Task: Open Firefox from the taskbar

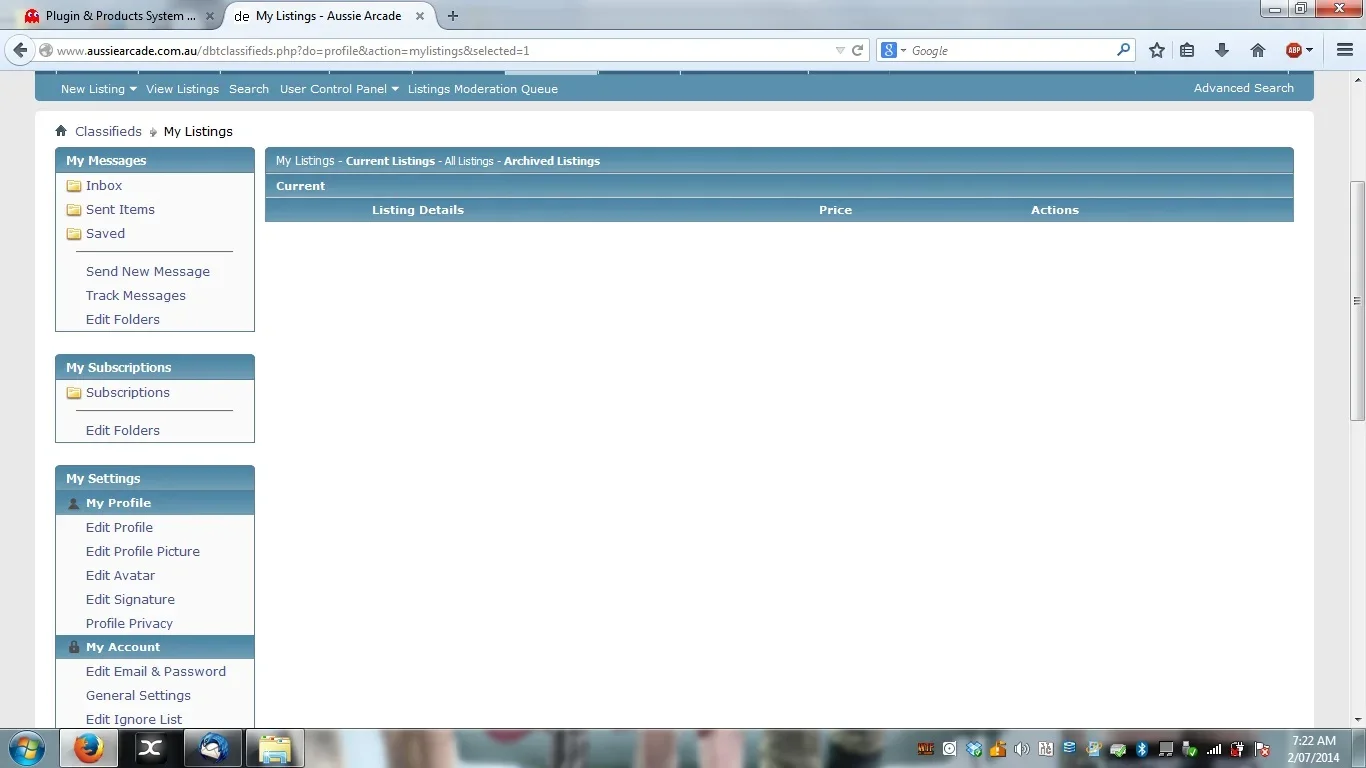Action: (x=88, y=748)
